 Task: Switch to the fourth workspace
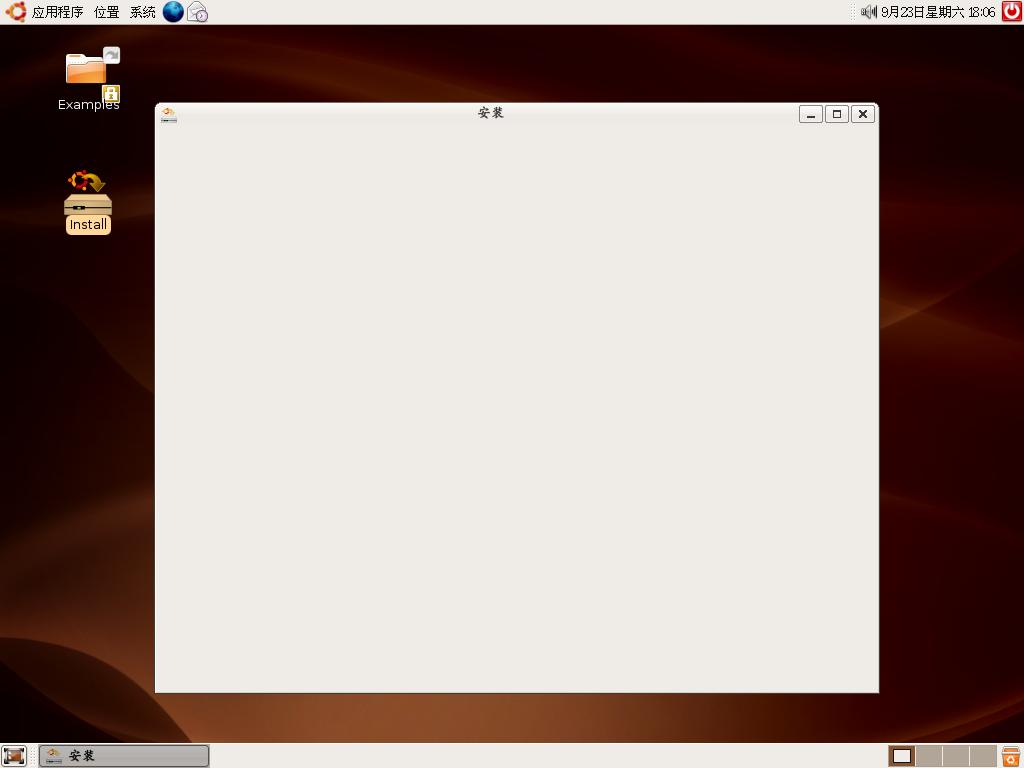coord(982,756)
